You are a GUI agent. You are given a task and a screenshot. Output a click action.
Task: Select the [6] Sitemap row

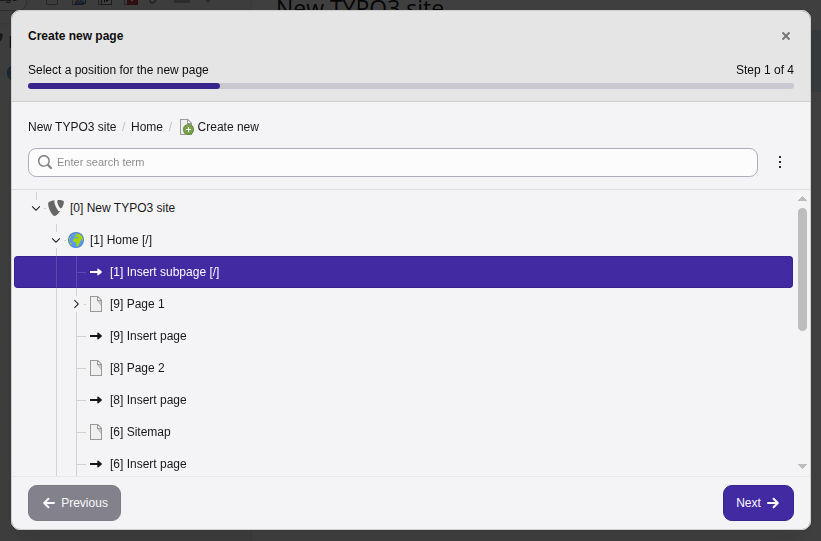pyautogui.click(x=403, y=432)
